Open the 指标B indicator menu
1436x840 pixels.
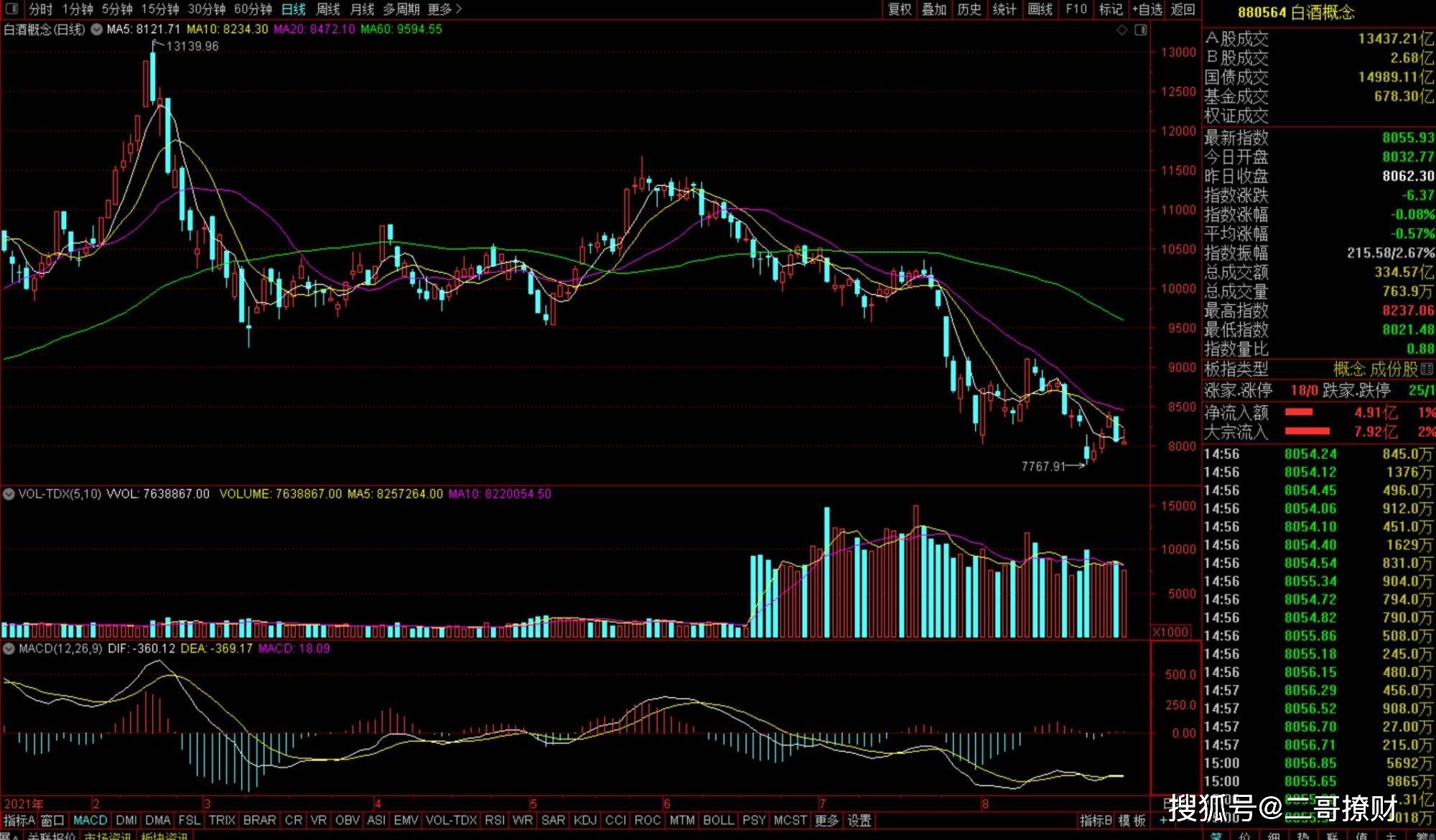[1096, 820]
